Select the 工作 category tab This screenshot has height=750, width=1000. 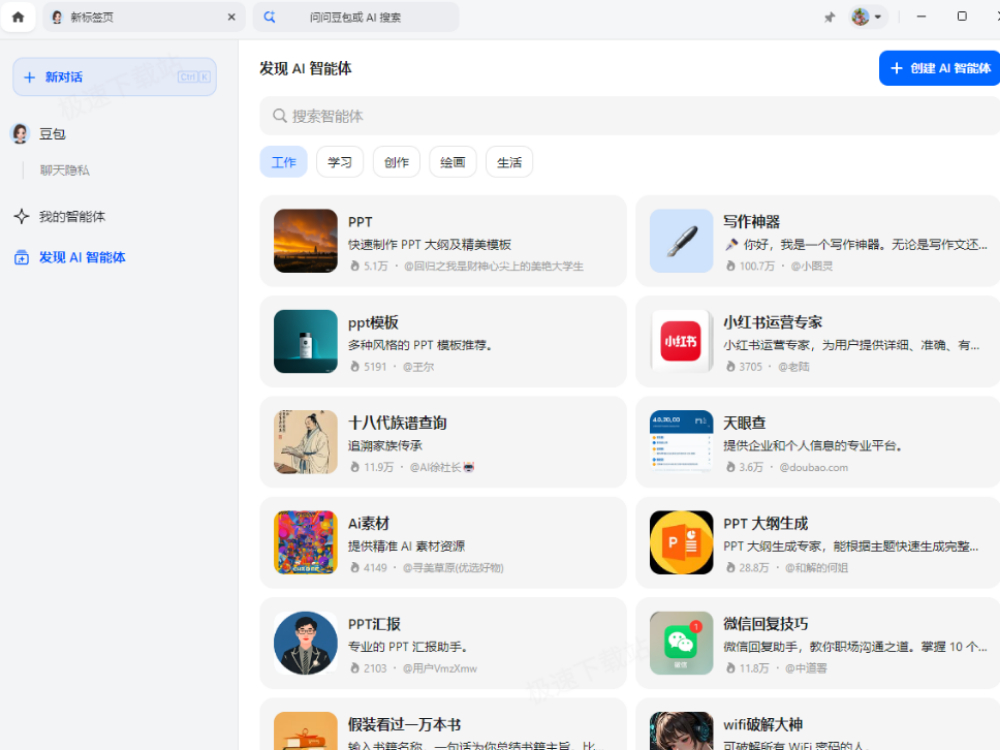pos(284,162)
